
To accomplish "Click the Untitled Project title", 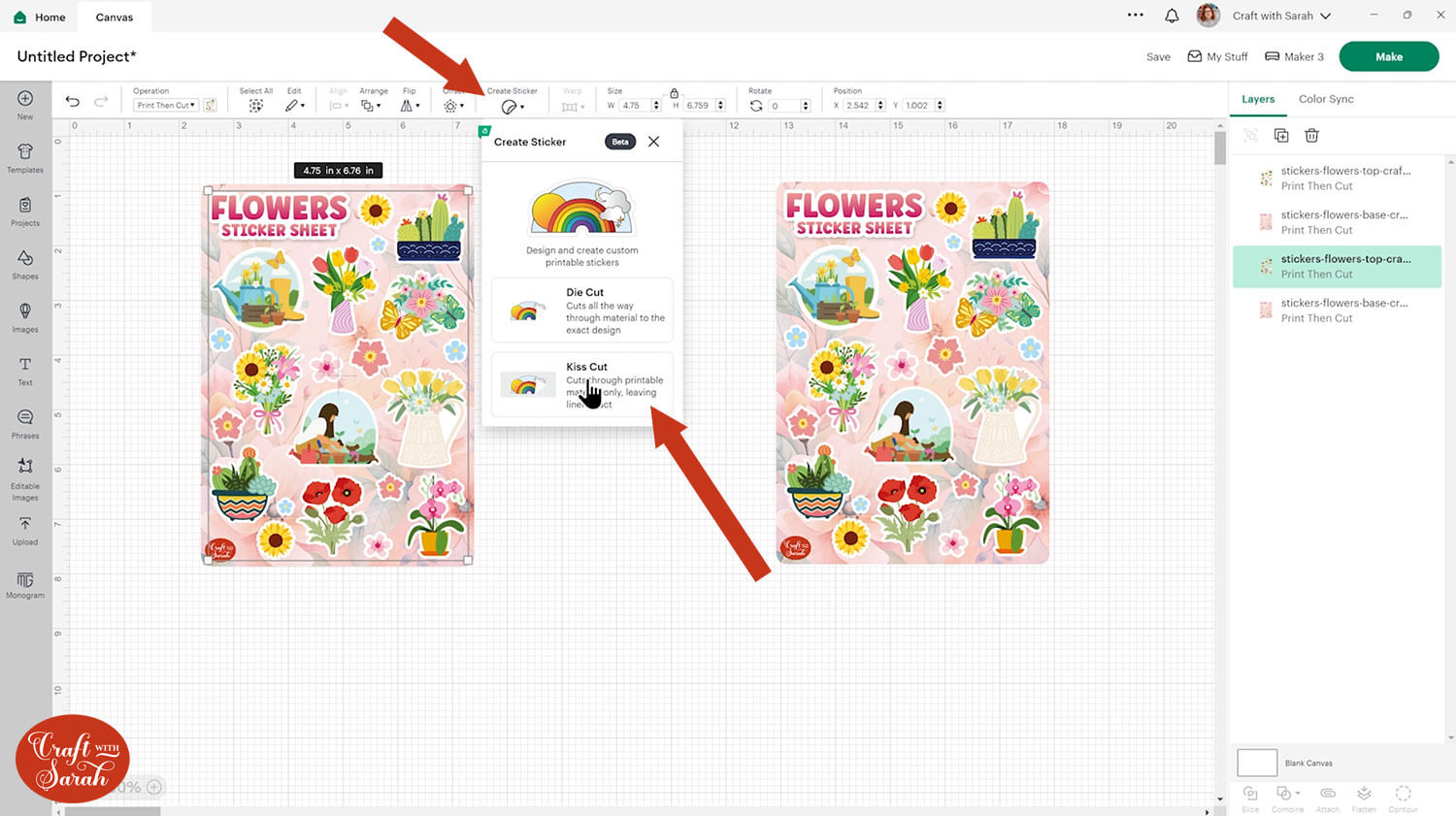I will (77, 56).
